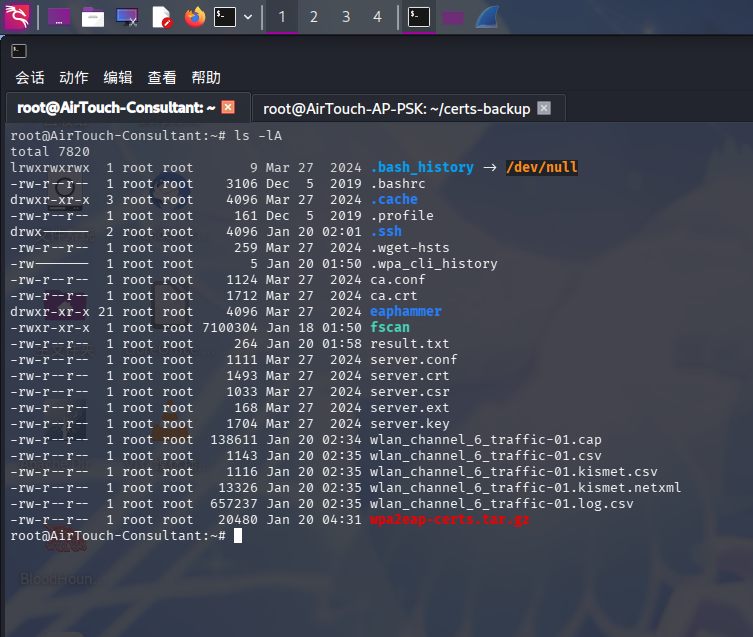
Task: Click the server.crt file name
Action: coord(410,375)
